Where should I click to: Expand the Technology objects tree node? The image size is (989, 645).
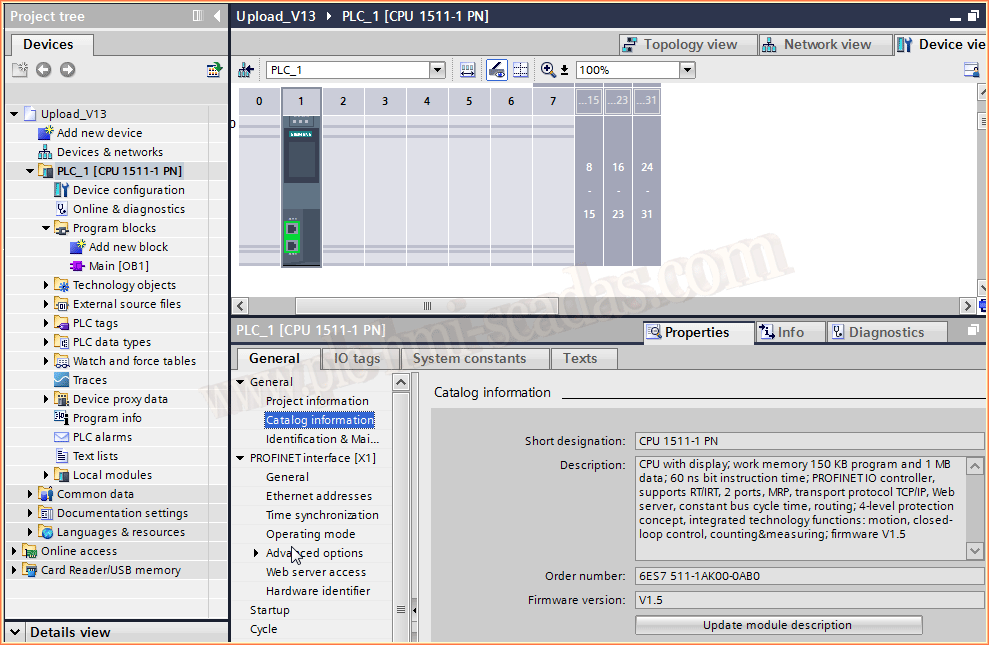click(46, 285)
